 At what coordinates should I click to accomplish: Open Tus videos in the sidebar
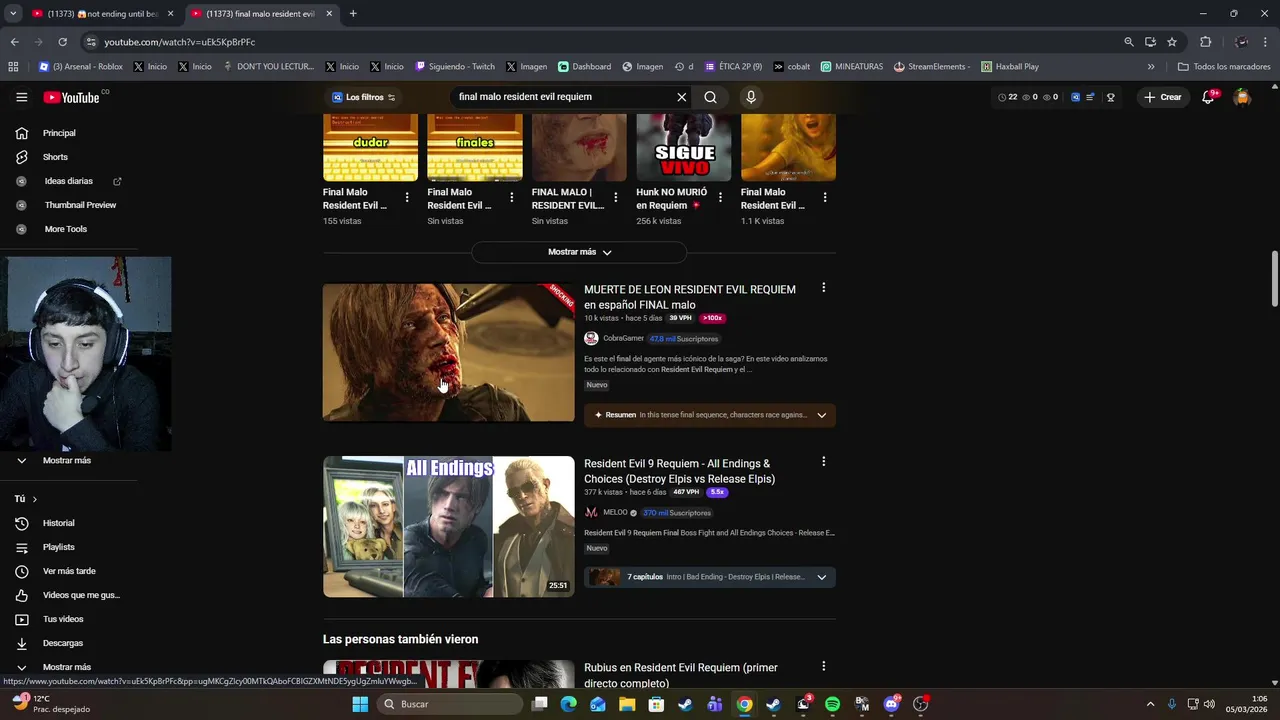coord(63,619)
